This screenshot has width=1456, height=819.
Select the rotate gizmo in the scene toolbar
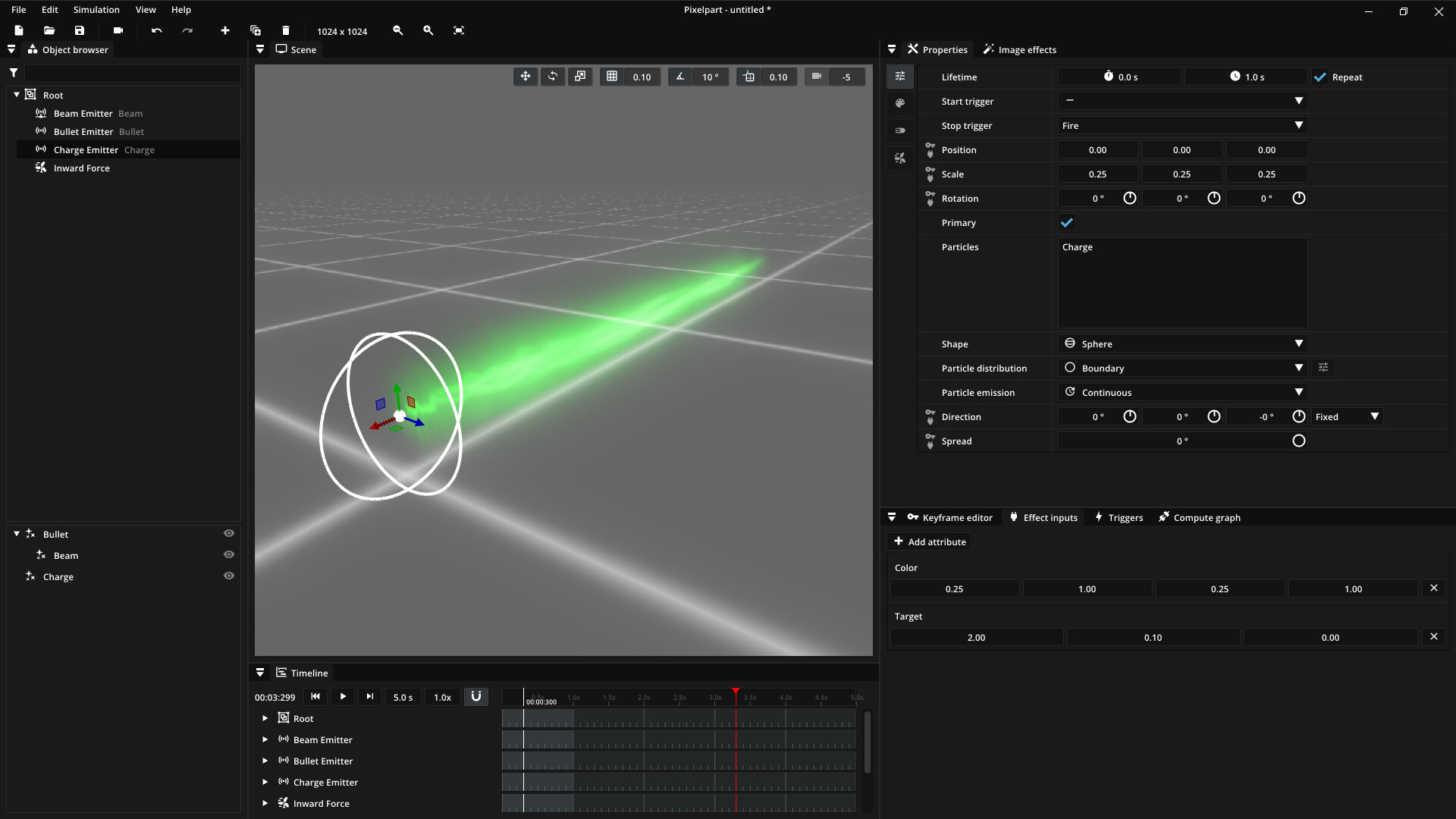(x=553, y=77)
